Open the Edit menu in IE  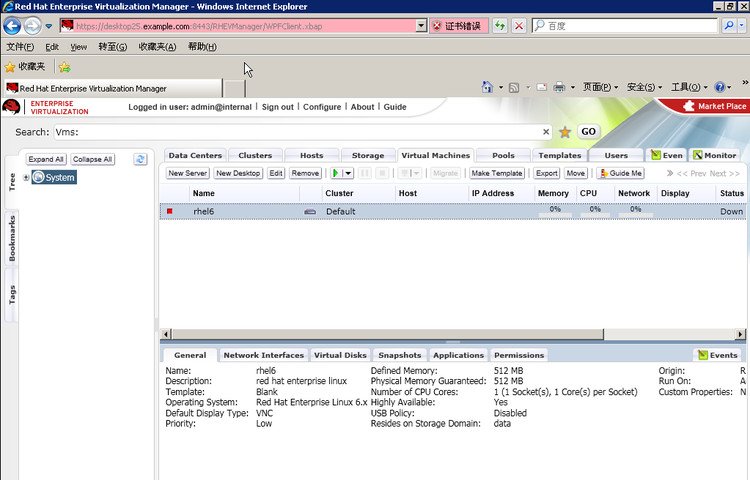[52, 47]
